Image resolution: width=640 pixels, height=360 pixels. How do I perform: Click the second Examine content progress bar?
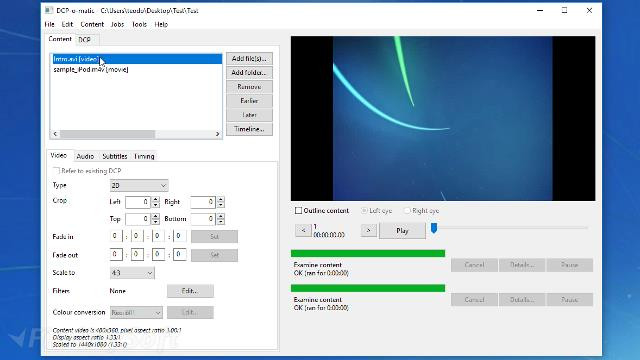click(368, 288)
